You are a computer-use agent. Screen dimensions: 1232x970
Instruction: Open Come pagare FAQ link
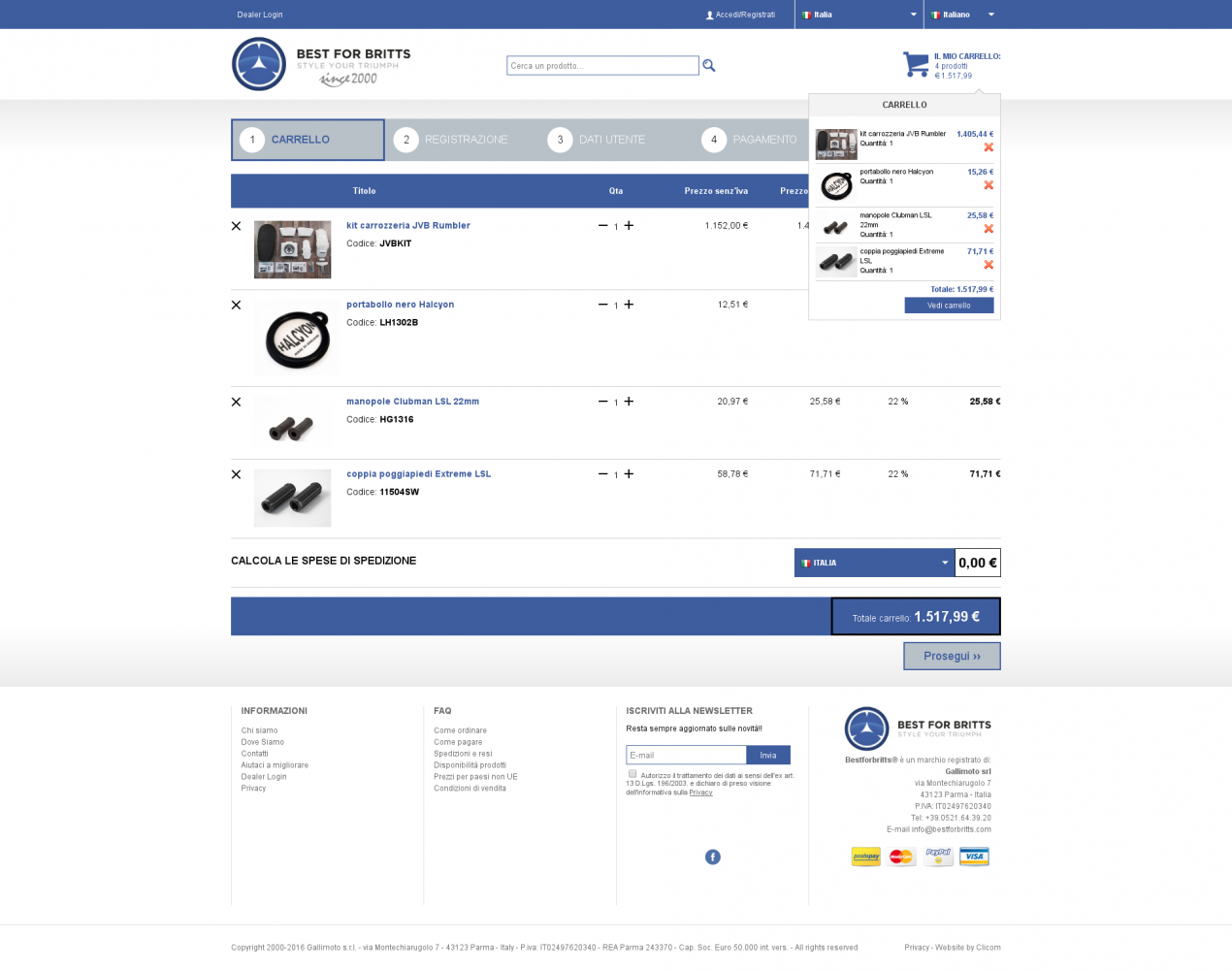click(458, 742)
